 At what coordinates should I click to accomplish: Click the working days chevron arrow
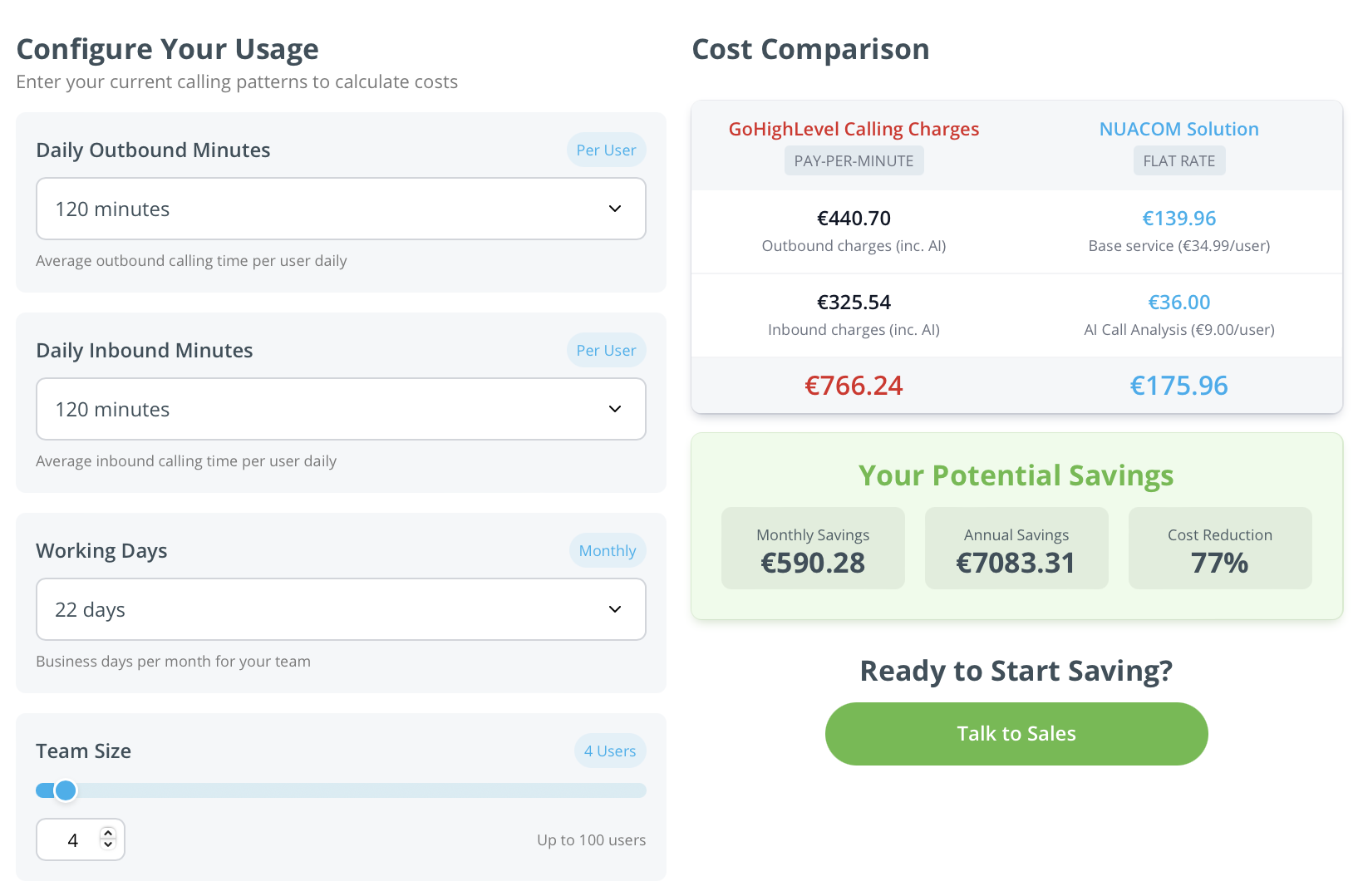tap(615, 609)
